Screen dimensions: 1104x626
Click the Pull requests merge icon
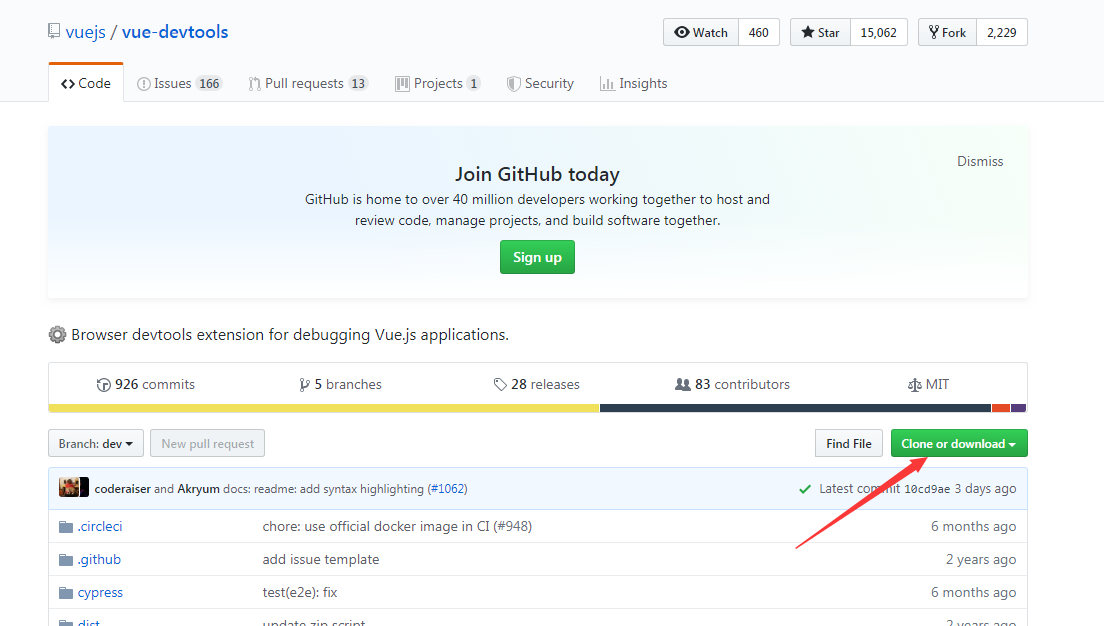coord(254,84)
